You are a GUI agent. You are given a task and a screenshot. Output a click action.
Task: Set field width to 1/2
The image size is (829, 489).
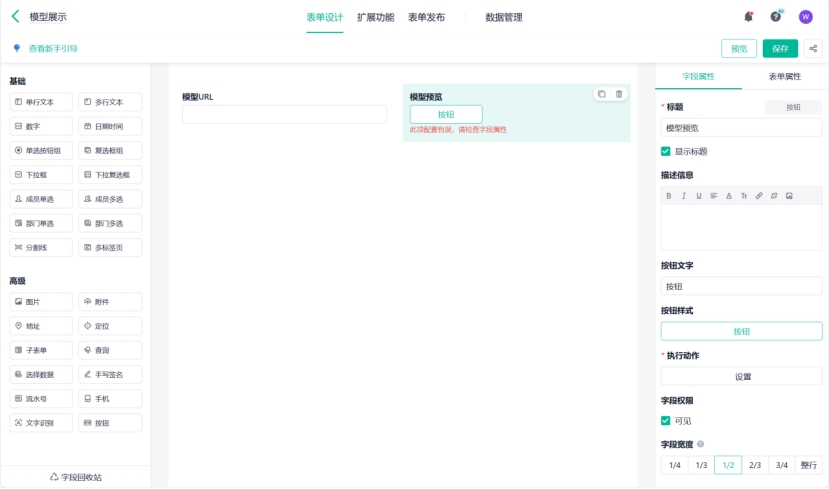click(x=728, y=465)
